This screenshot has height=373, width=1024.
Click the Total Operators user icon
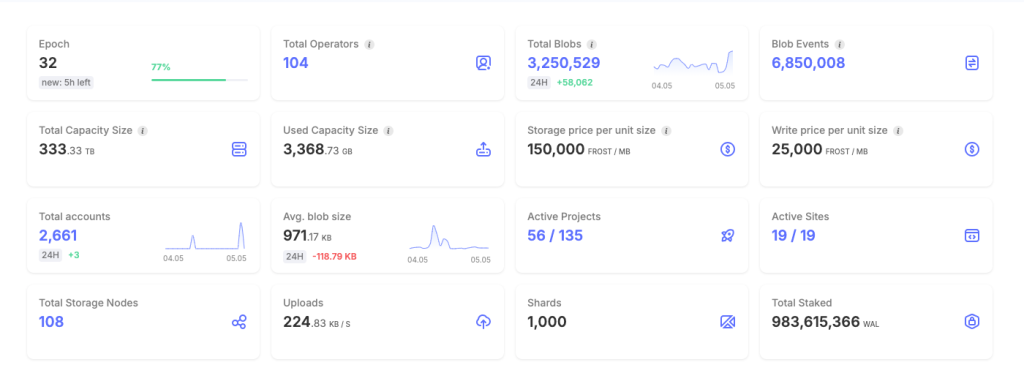pos(483,63)
